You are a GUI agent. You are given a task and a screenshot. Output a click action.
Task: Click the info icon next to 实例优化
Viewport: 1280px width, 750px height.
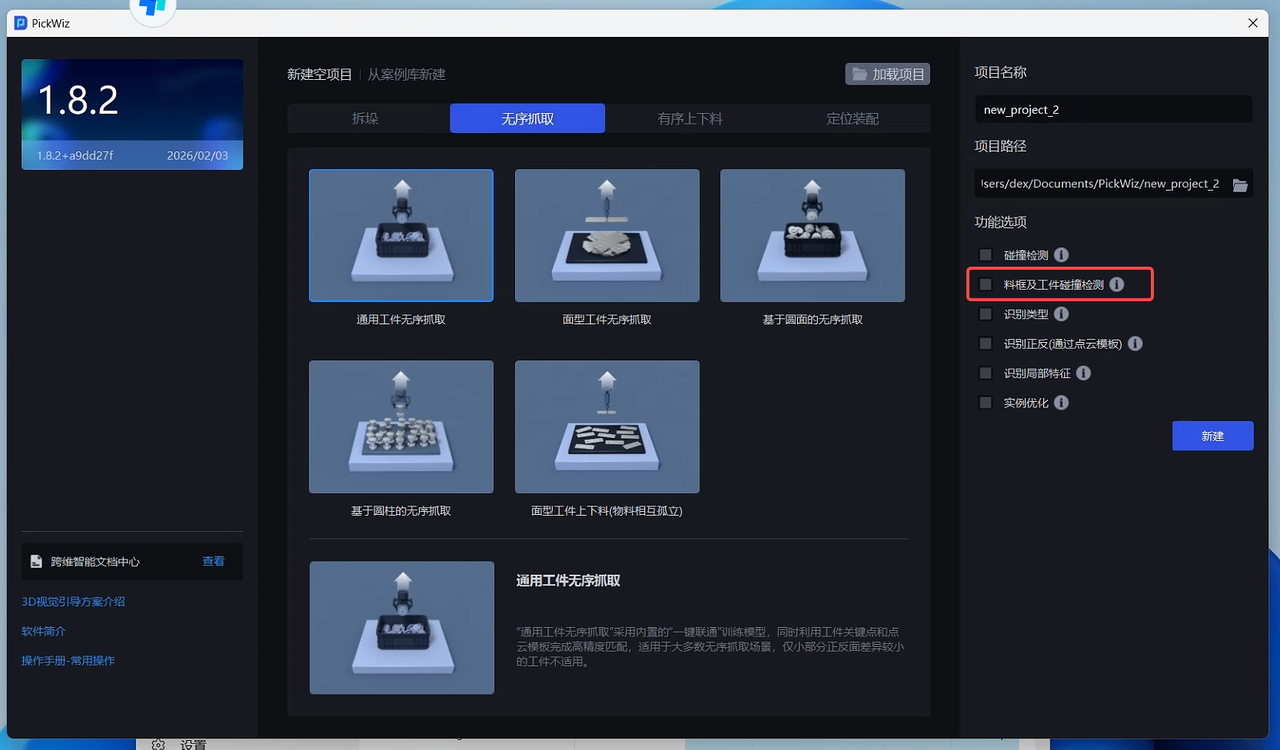coord(1062,402)
